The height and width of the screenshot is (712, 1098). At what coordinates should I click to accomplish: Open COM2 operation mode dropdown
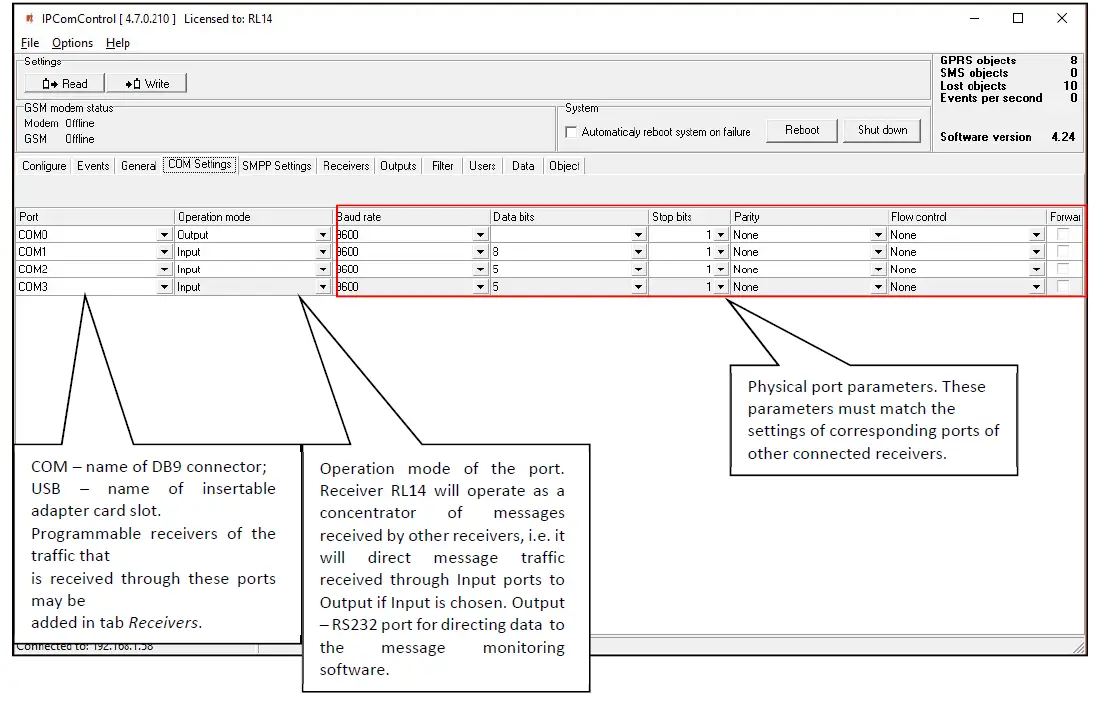click(x=322, y=270)
